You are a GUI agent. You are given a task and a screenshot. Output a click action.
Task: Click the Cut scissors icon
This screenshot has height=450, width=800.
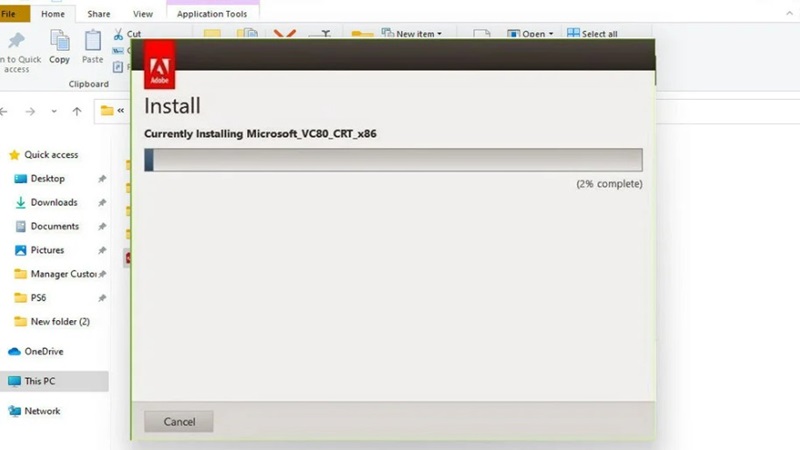pyautogui.click(x=119, y=34)
